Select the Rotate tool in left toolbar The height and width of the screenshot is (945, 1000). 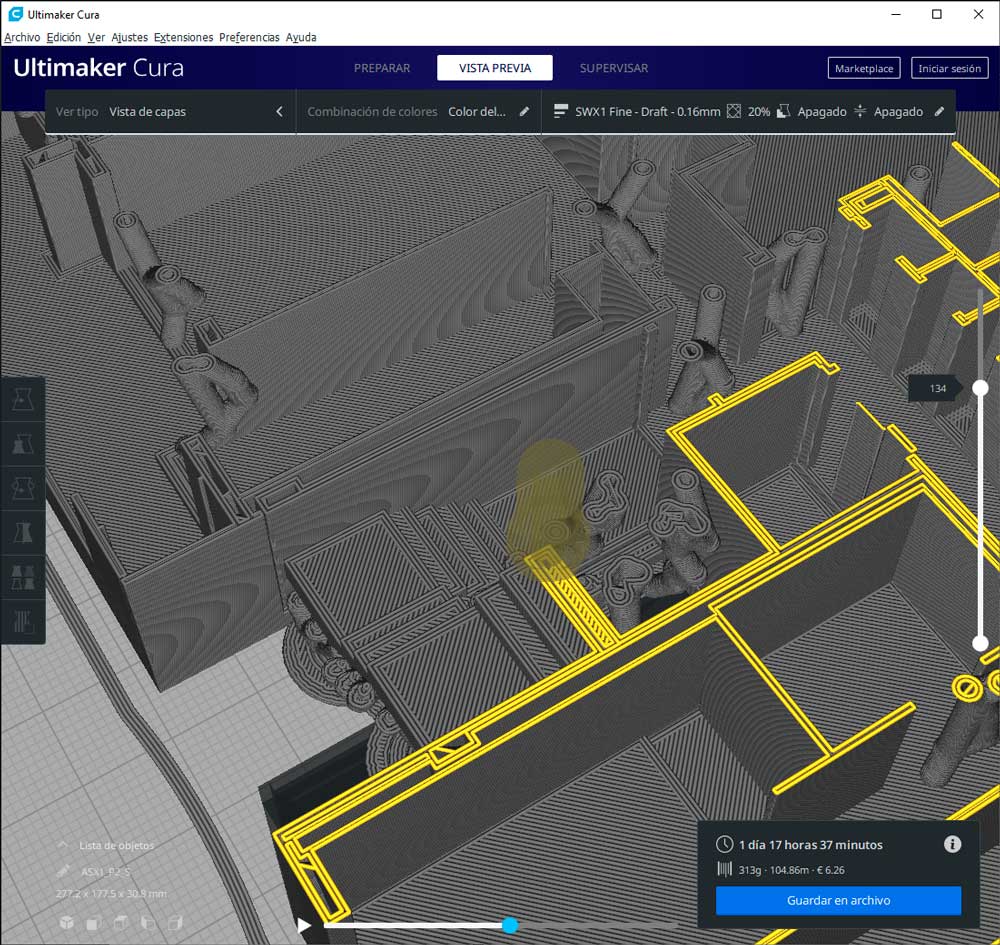[22, 488]
